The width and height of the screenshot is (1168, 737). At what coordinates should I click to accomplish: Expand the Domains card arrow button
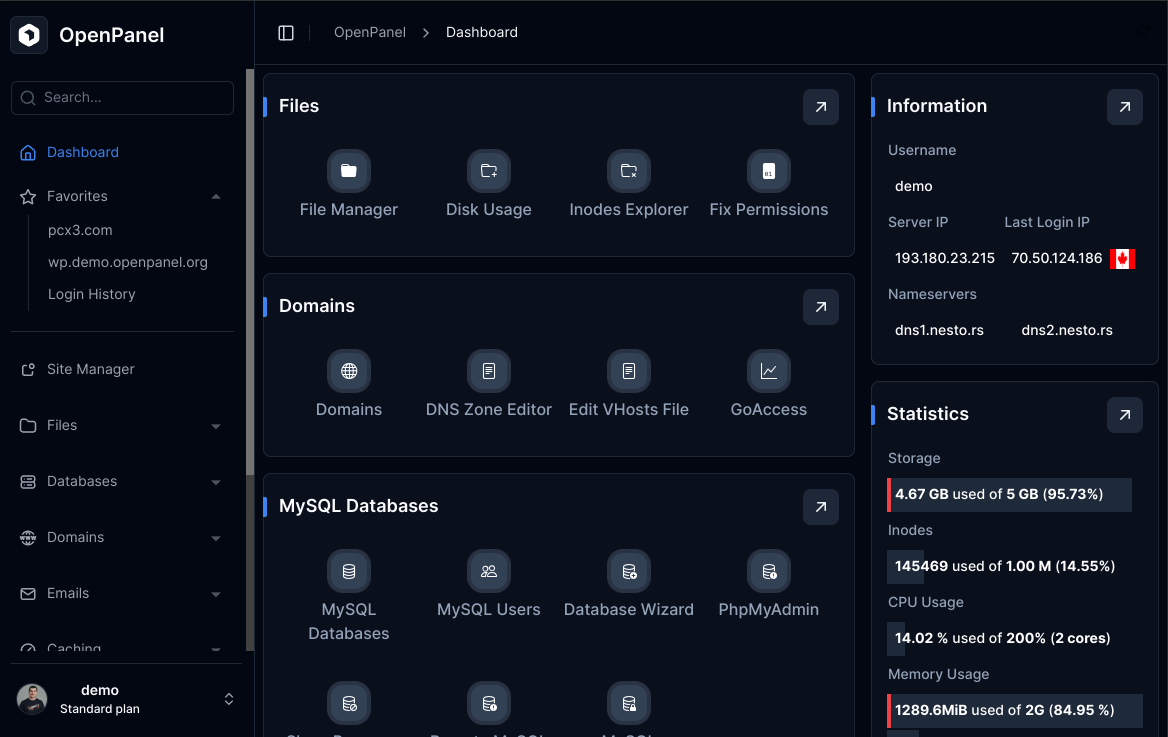(821, 306)
